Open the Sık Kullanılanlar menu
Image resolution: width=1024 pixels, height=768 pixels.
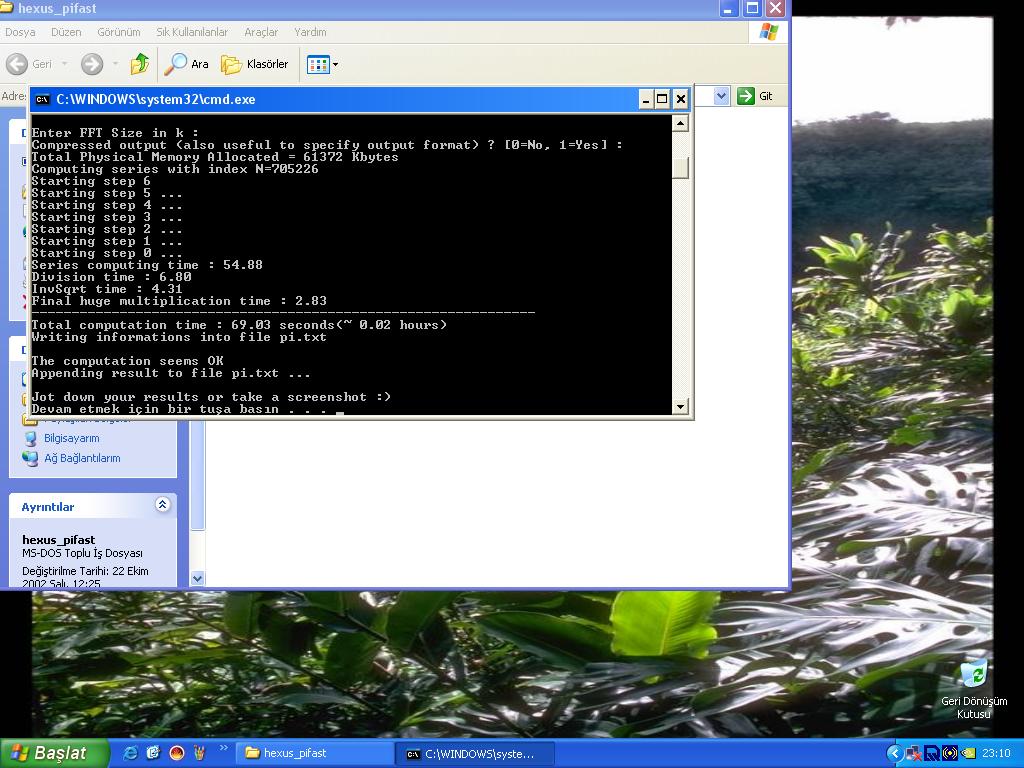click(x=192, y=32)
